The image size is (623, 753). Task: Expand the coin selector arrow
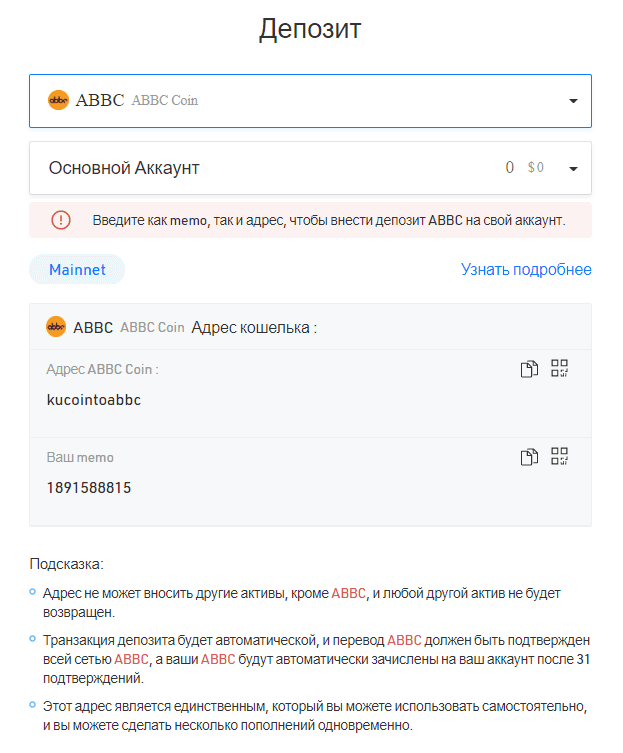click(573, 101)
